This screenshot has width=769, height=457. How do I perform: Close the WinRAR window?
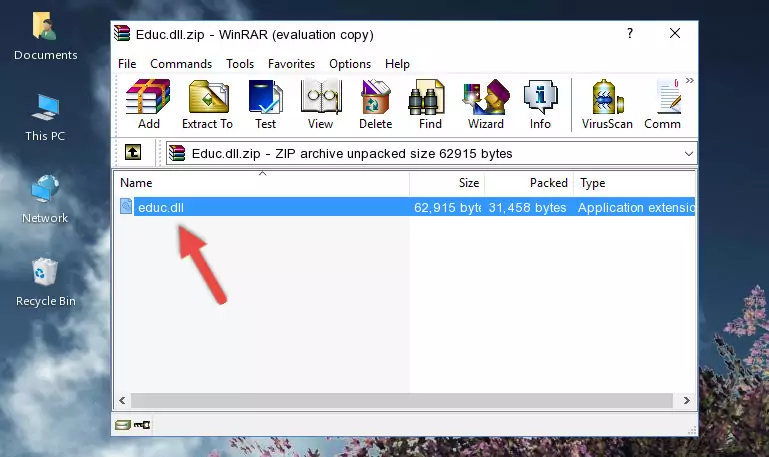click(x=675, y=33)
